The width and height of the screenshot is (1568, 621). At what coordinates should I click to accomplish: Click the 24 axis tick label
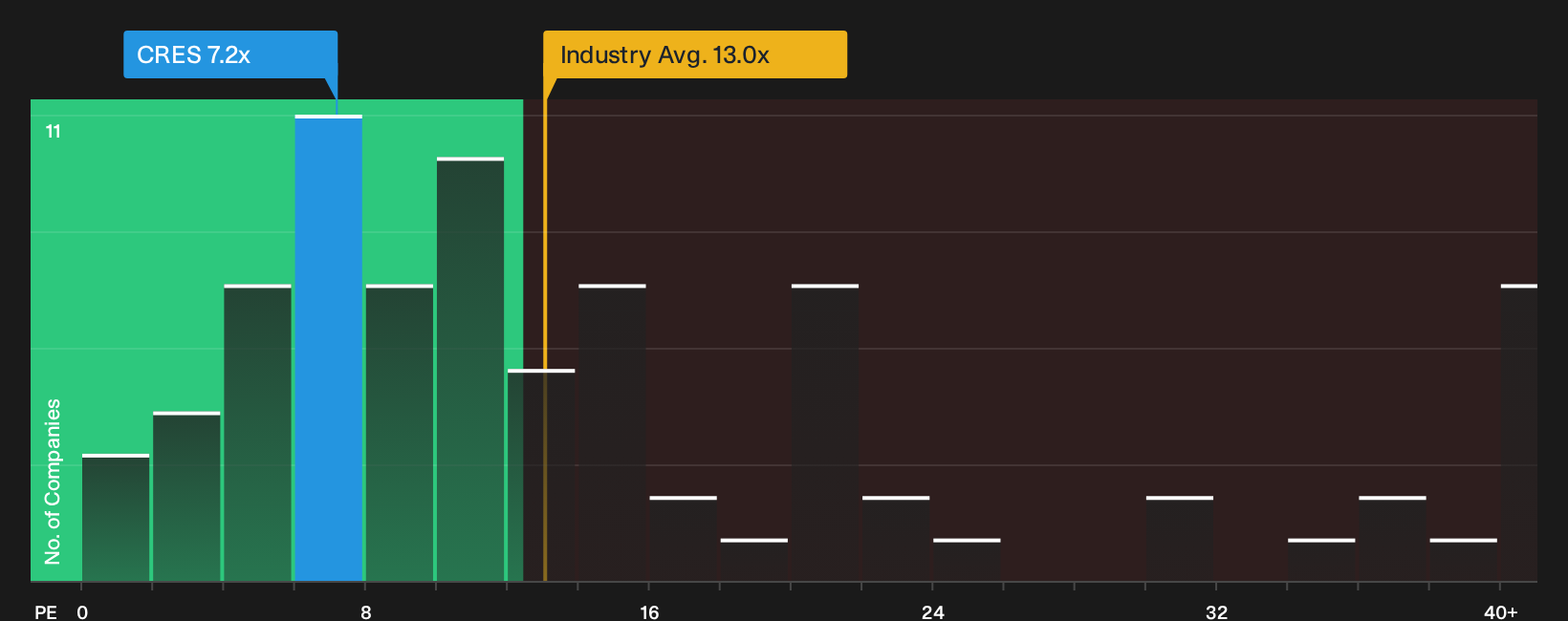pyautogui.click(x=933, y=611)
